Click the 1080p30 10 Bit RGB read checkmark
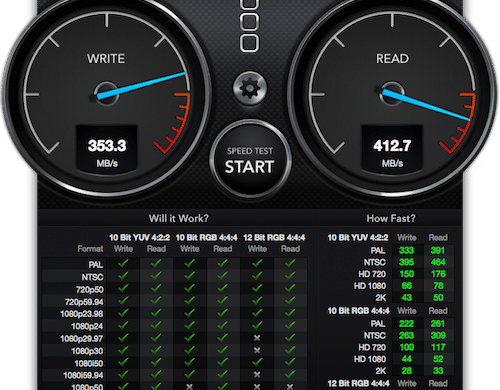The image size is (500, 390). [222, 350]
